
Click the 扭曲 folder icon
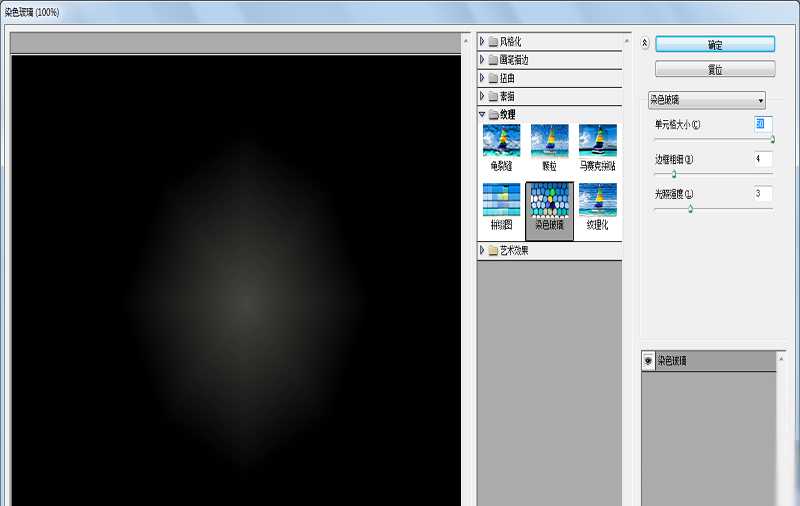(x=493, y=79)
